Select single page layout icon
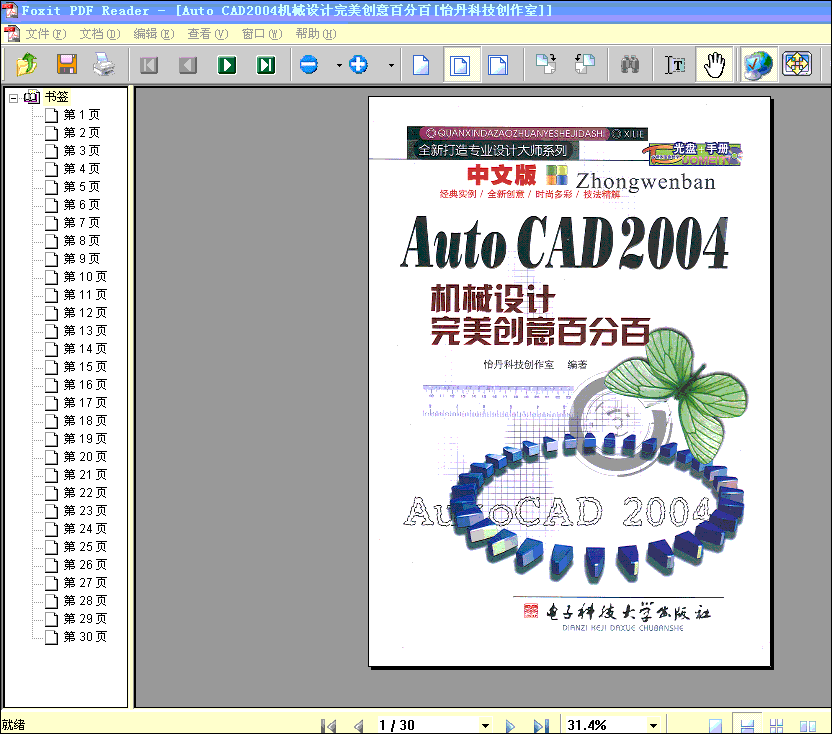Screen dimensions: 832x734 tap(715, 726)
